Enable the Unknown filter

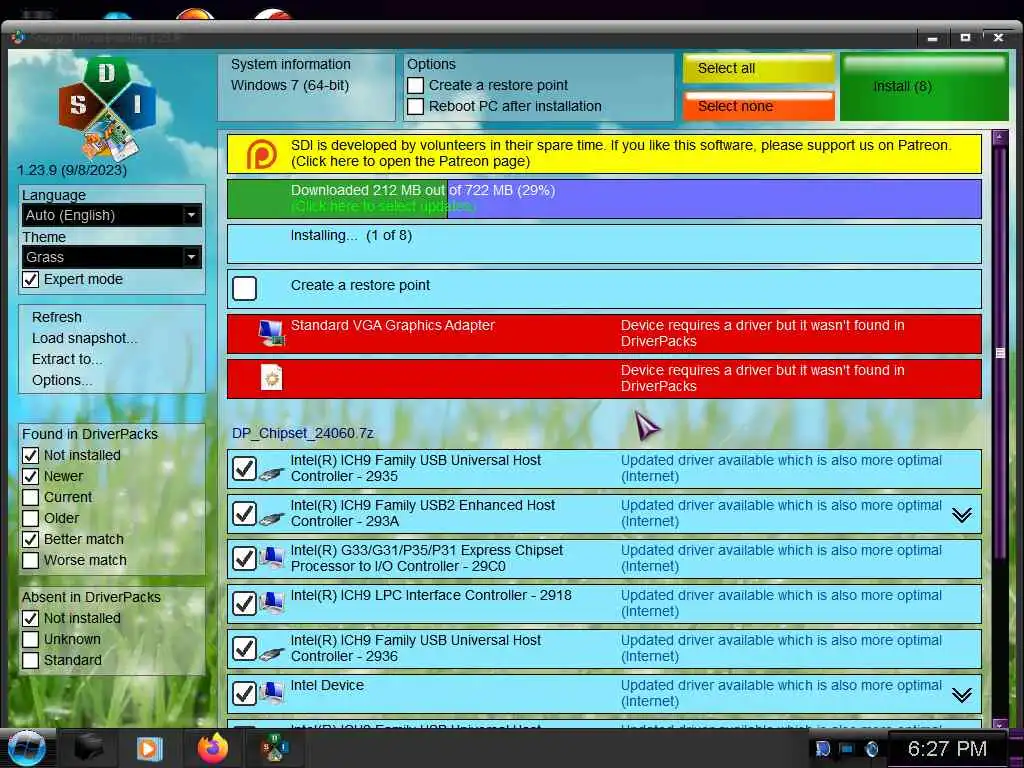pyautogui.click(x=30, y=639)
